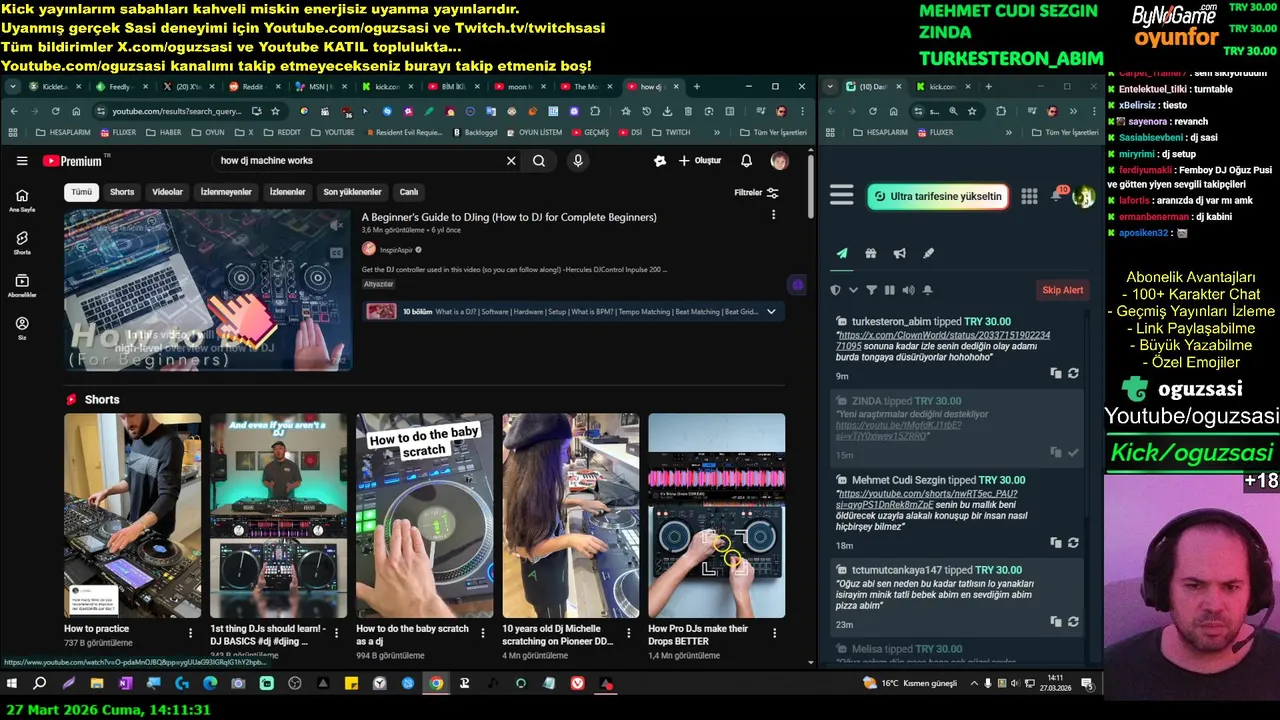1280x720 pixels.
Task: Open options for How Pro DJs short
Action: [x=775, y=633]
